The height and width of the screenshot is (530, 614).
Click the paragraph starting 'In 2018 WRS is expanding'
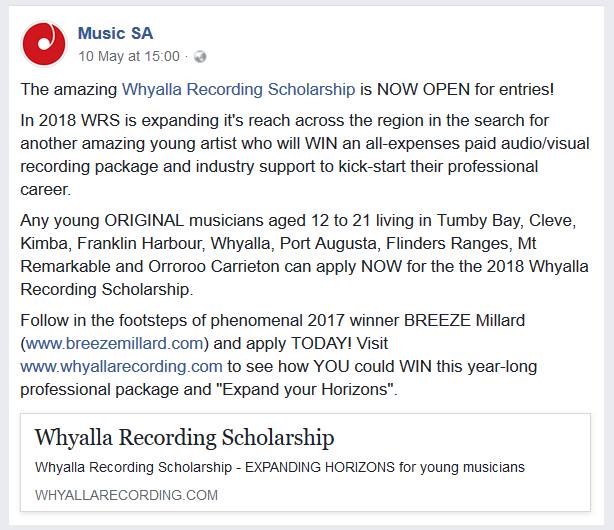click(x=305, y=155)
